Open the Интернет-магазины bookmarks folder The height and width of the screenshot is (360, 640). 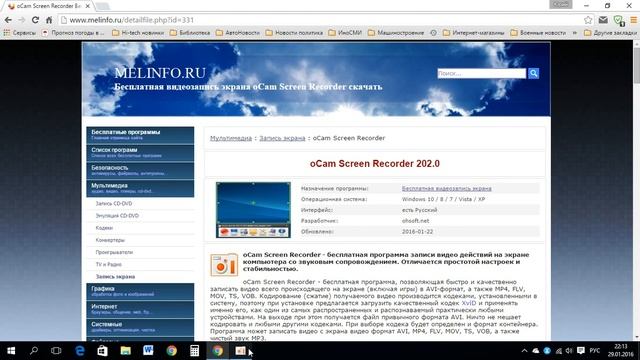(x=473, y=33)
